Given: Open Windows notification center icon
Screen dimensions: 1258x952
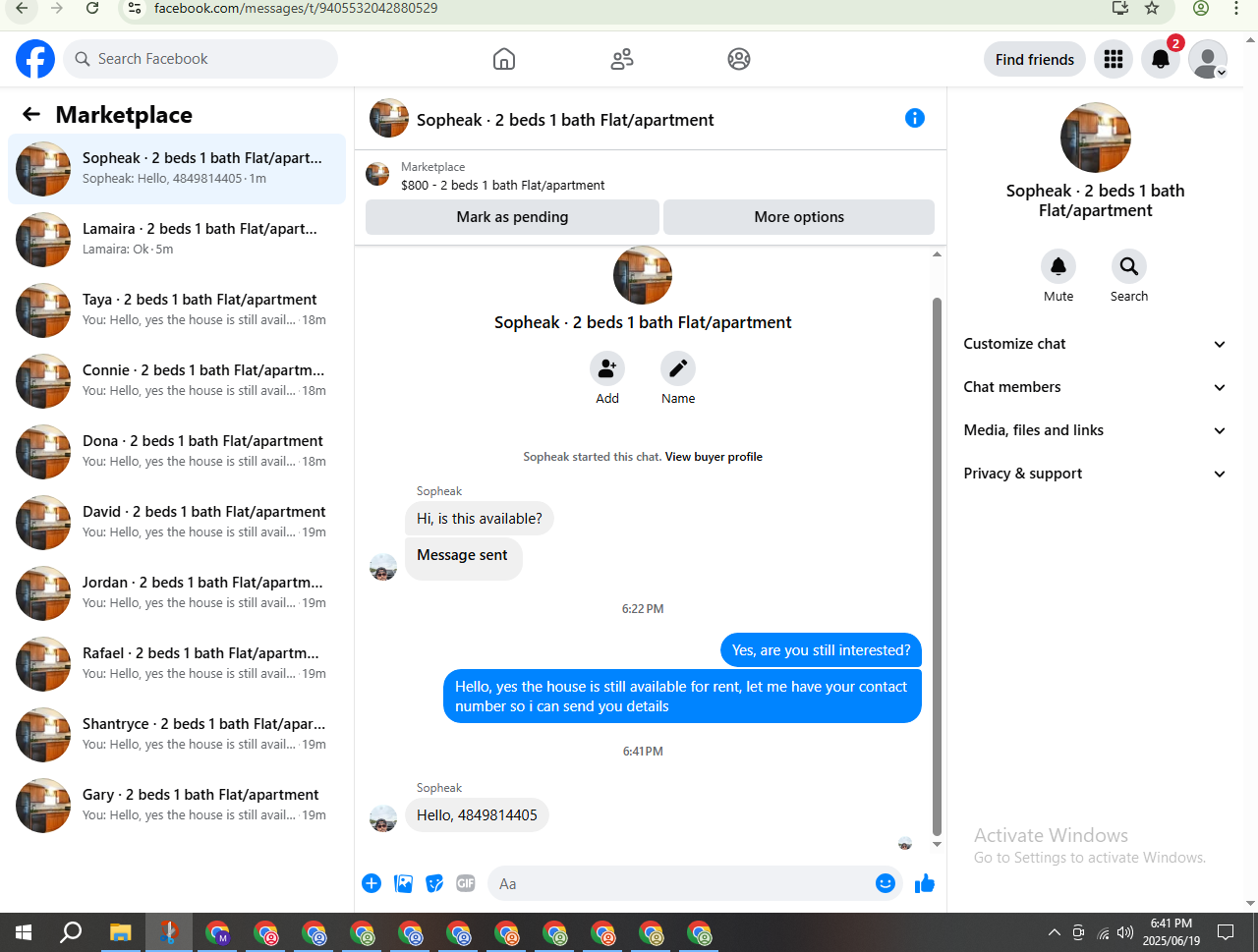Looking at the screenshot, I should click(x=1226, y=932).
